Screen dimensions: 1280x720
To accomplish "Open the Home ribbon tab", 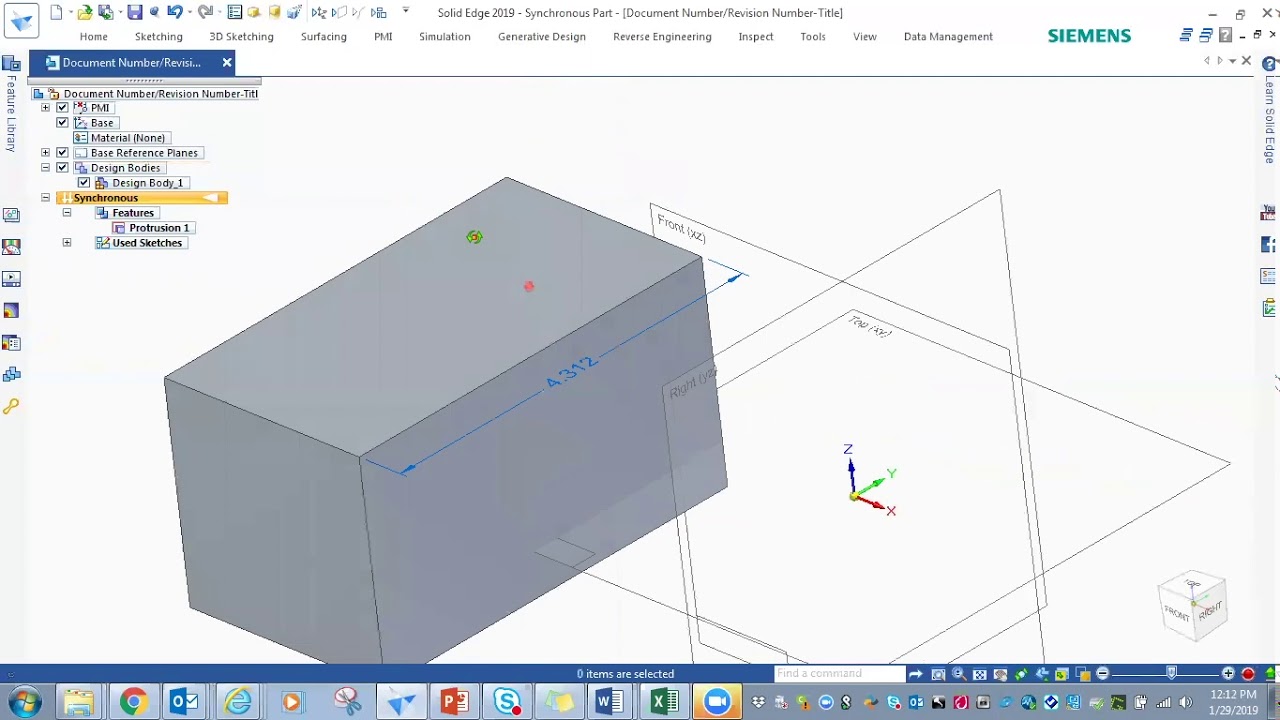I will pyautogui.click(x=94, y=37).
